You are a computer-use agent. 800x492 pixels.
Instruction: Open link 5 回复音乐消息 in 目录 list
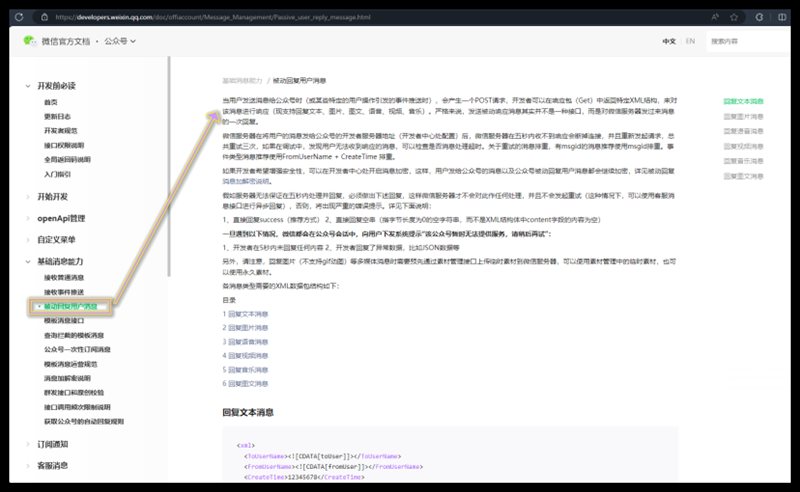(245, 370)
